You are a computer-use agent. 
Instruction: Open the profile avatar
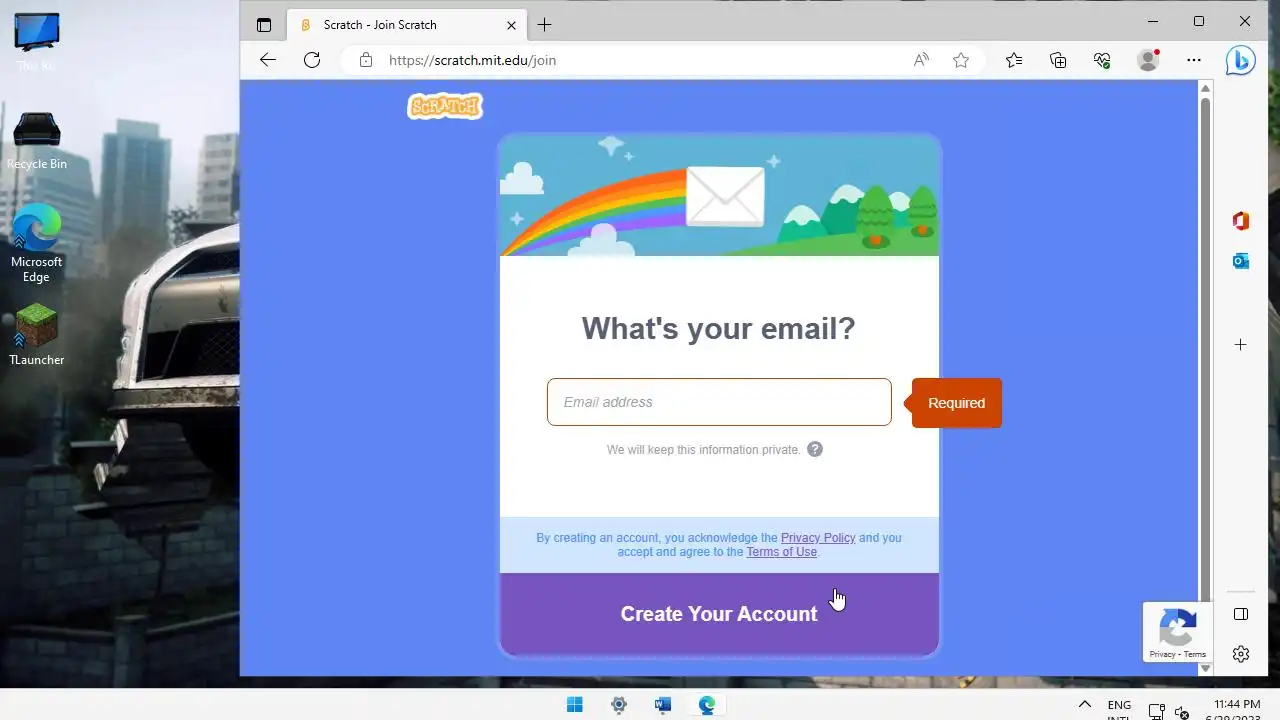click(x=1148, y=60)
